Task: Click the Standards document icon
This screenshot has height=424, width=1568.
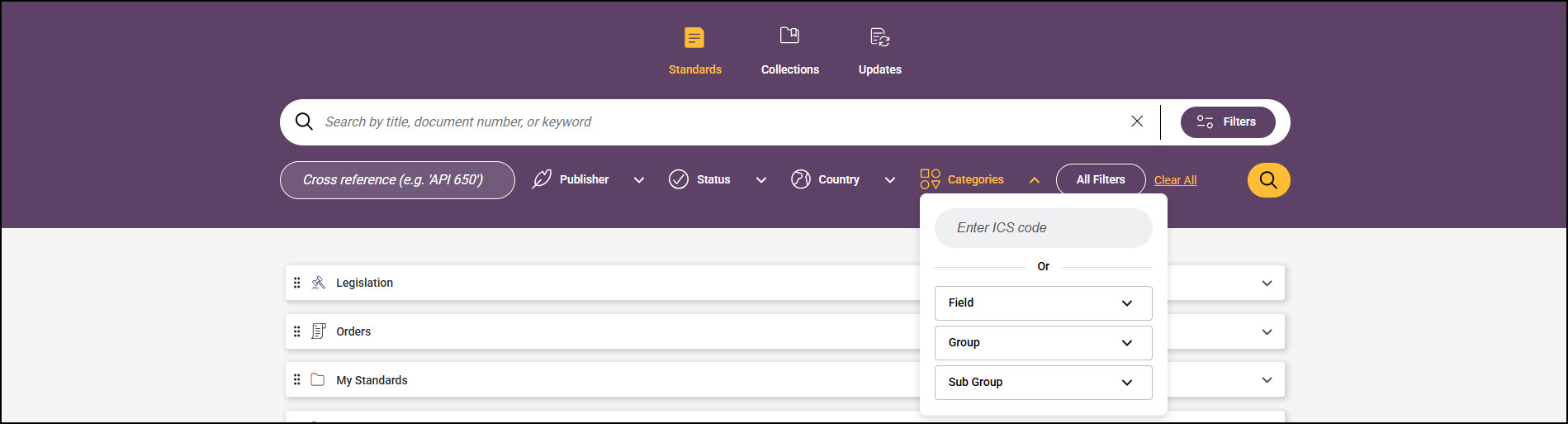Action: click(x=694, y=38)
